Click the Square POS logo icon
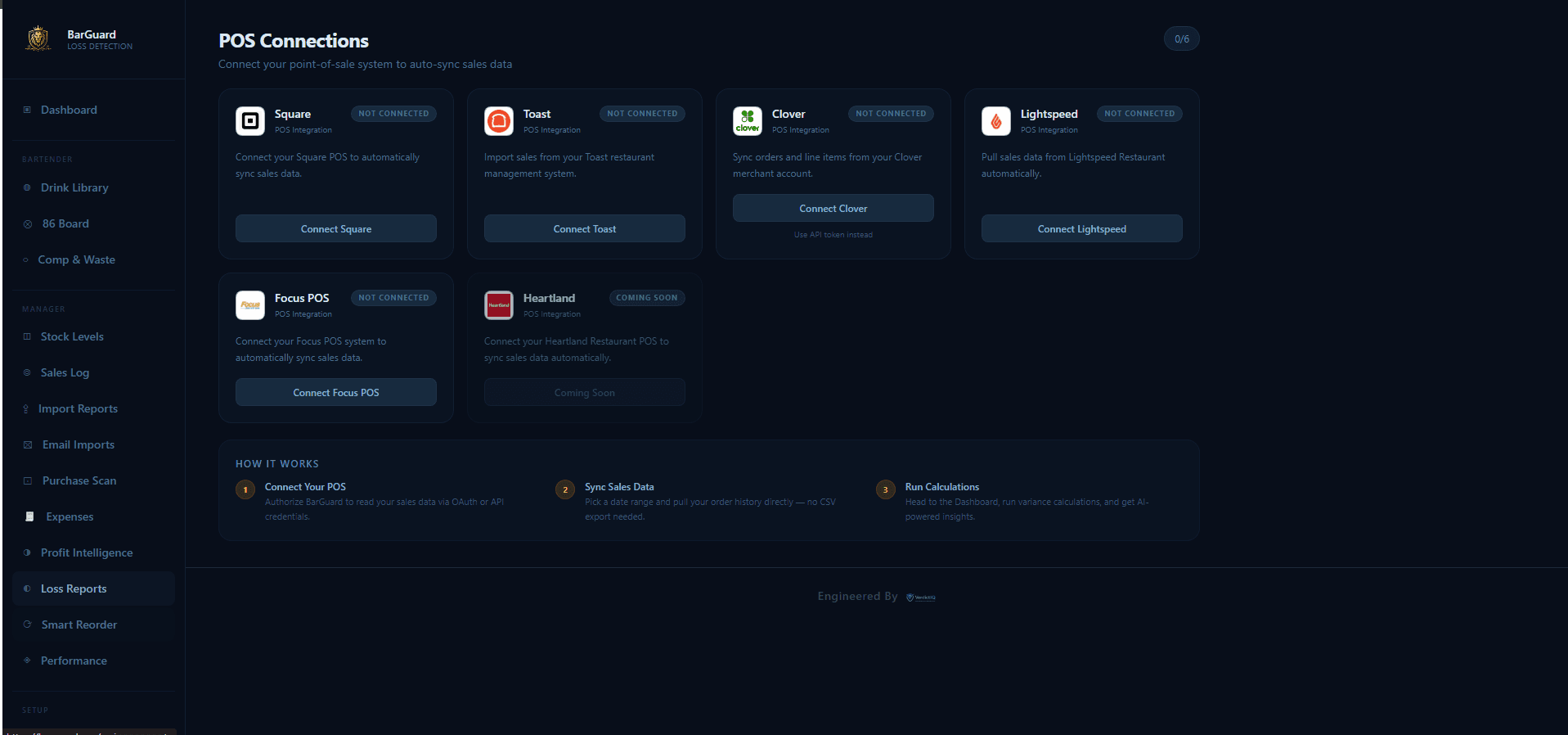 250,121
